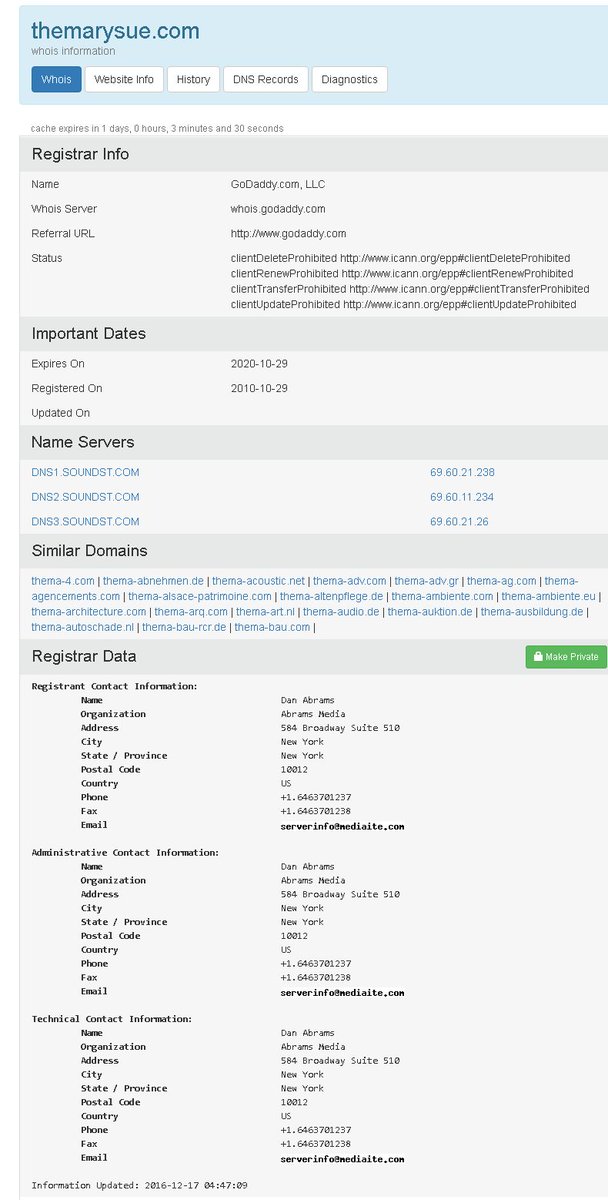Open the DNS1.SOUNDST.COM name server link
This screenshot has height=1200, width=608.
point(85,472)
